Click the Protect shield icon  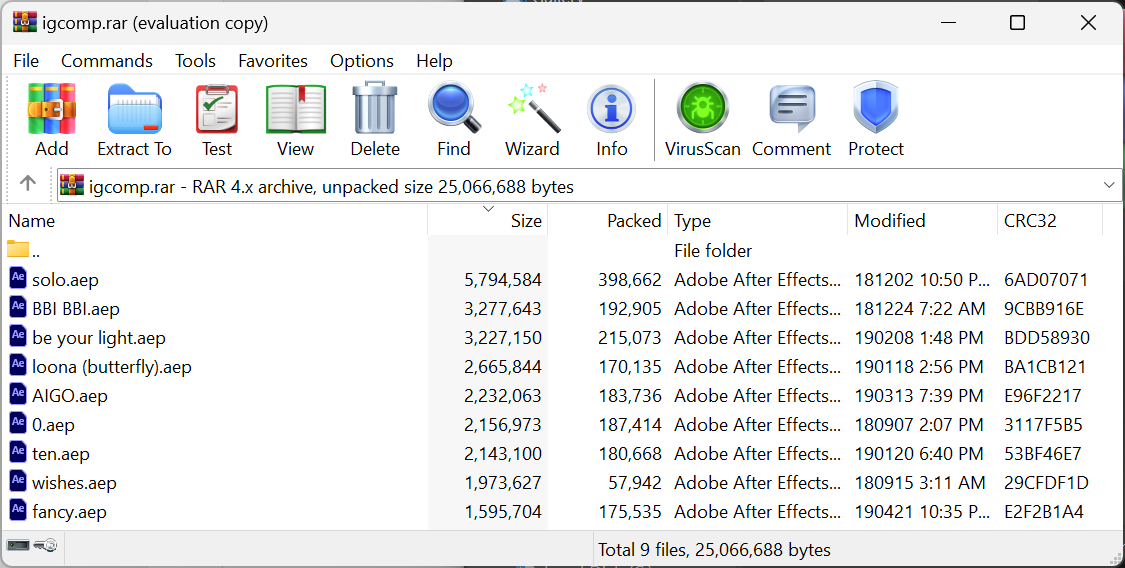(x=875, y=108)
